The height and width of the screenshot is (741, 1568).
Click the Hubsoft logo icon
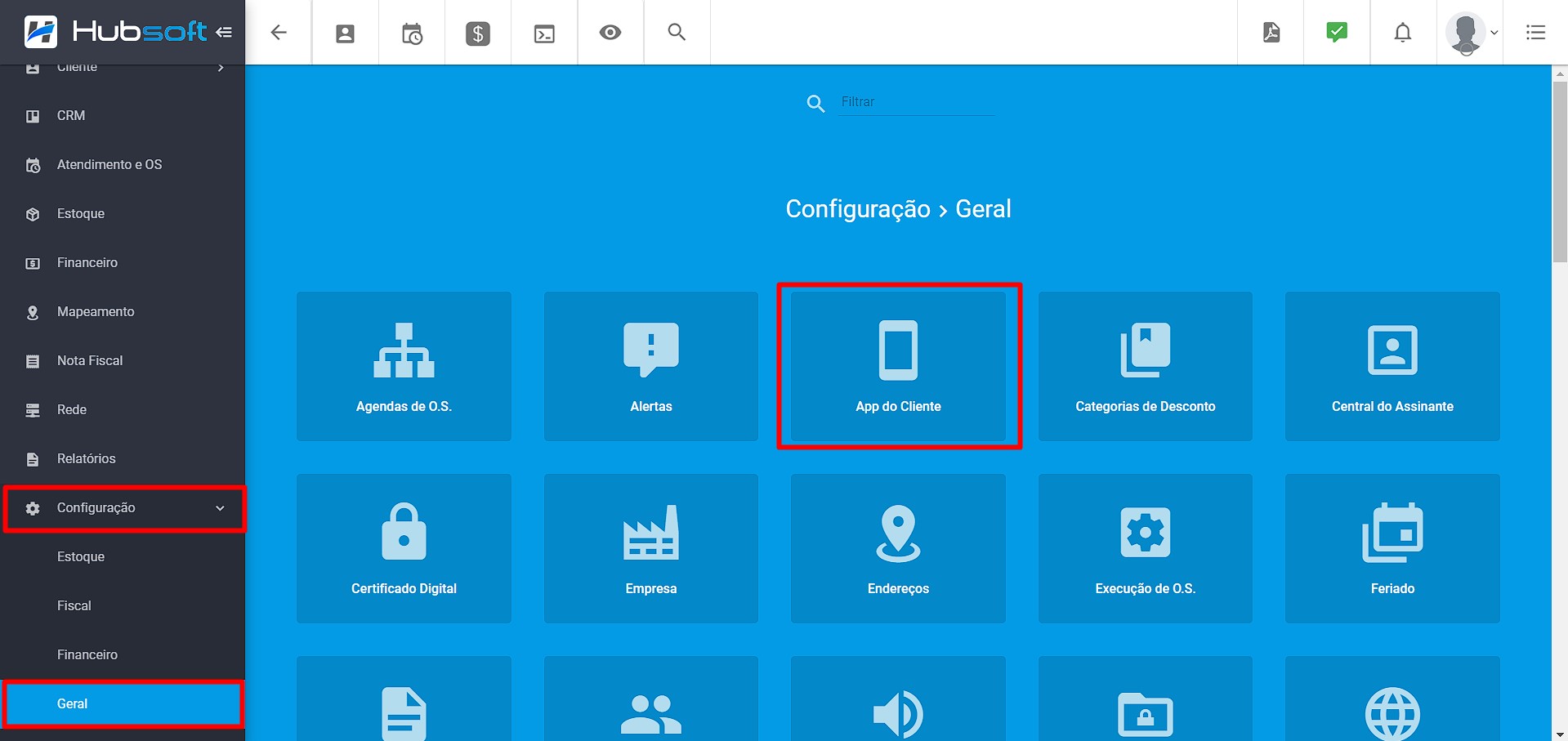[41, 32]
